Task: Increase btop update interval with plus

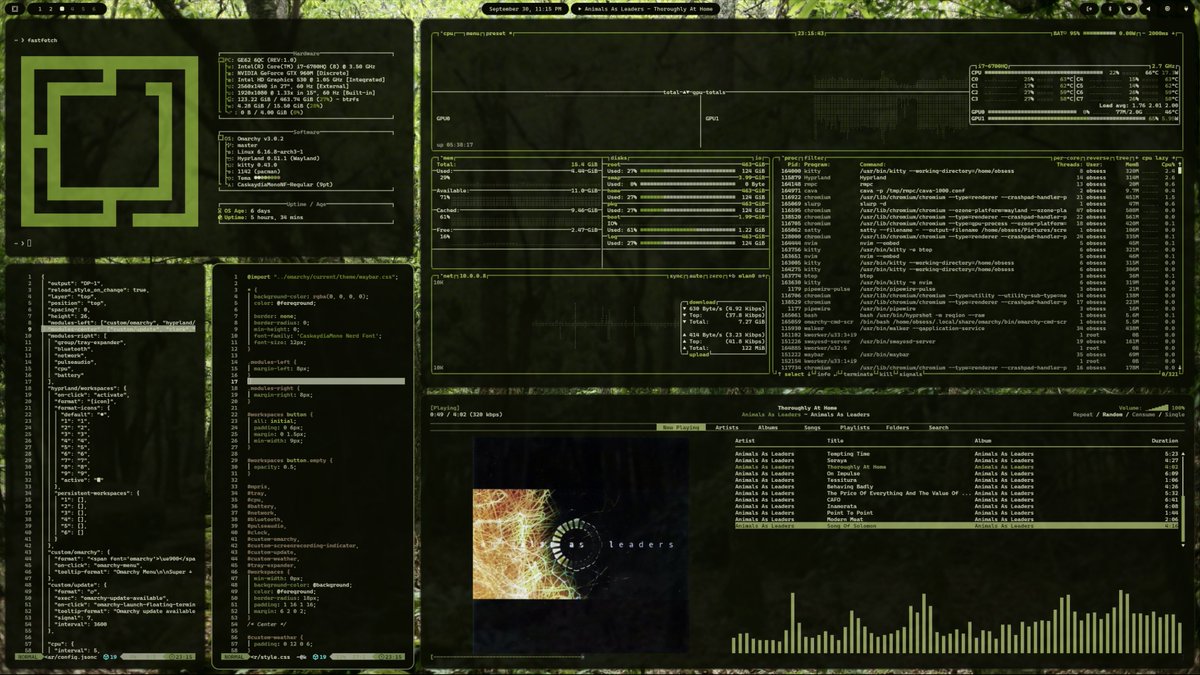Action: pyautogui.click(x=1173, y=33)
